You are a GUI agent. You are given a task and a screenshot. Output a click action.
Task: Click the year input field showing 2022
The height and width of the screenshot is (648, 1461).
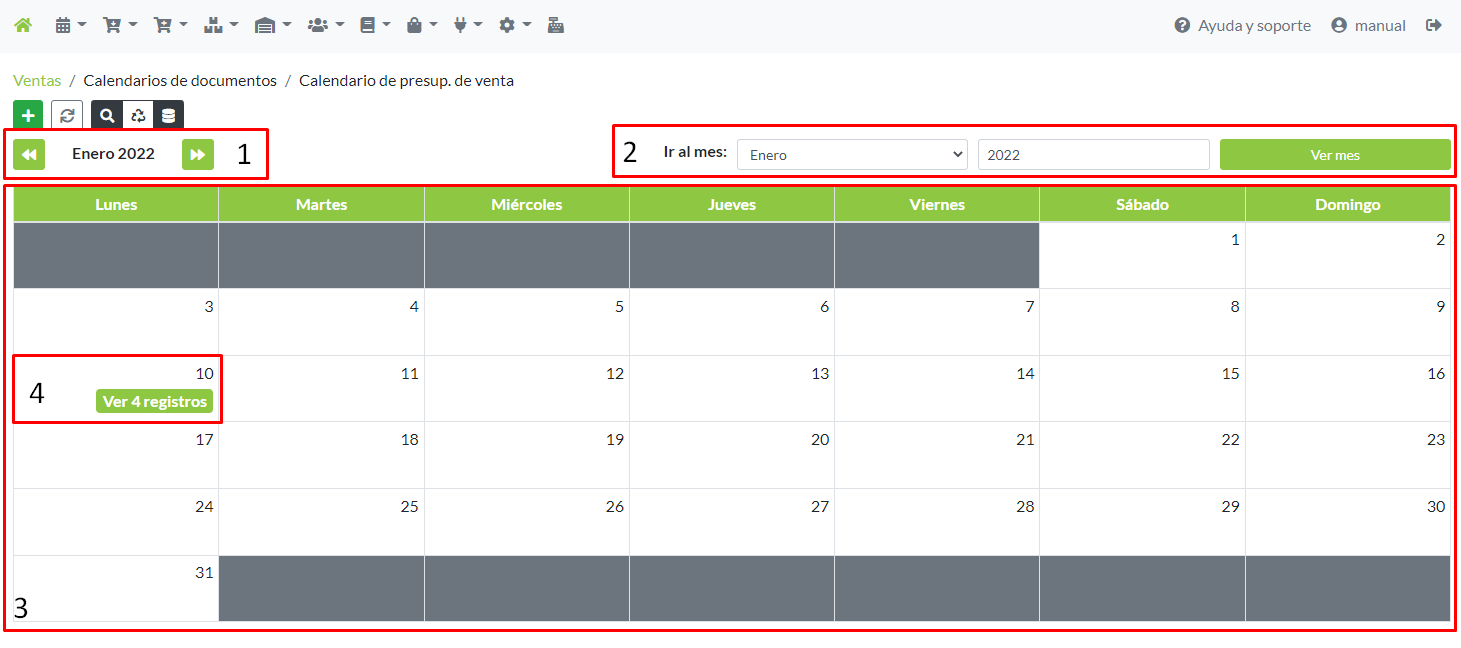1093,155
